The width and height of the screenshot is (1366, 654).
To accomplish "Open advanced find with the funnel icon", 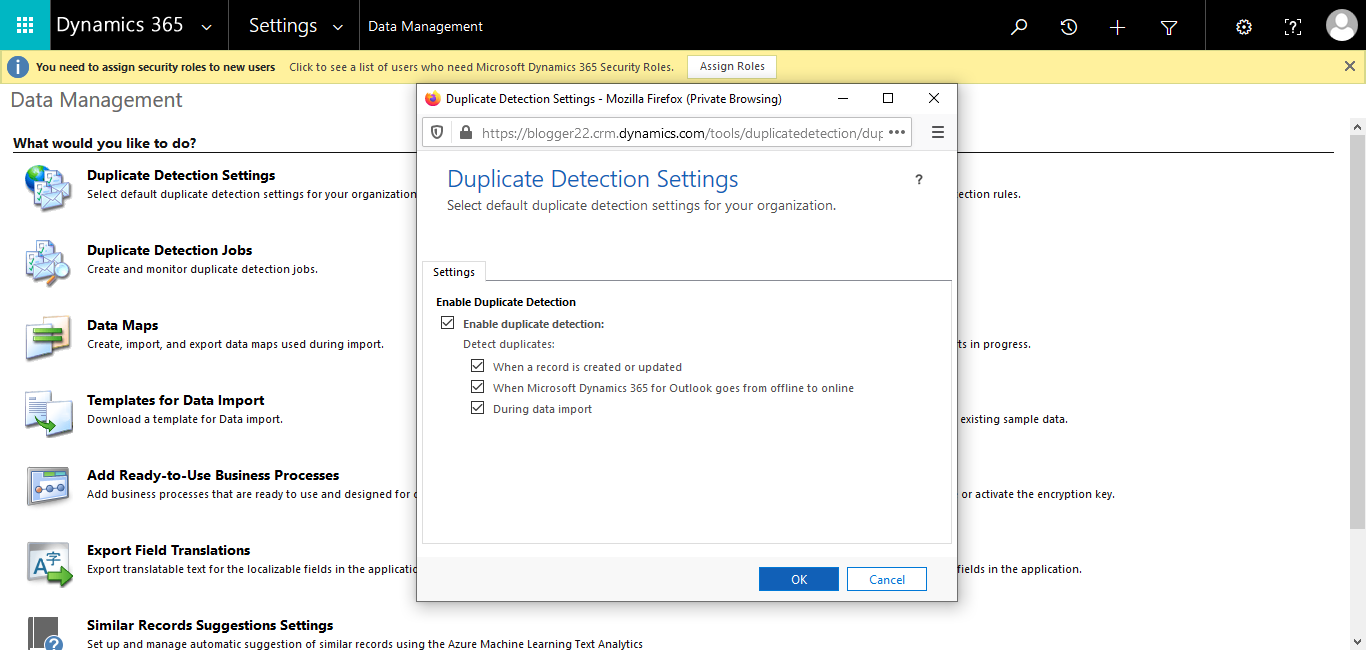I will (x=1168, y=25).
